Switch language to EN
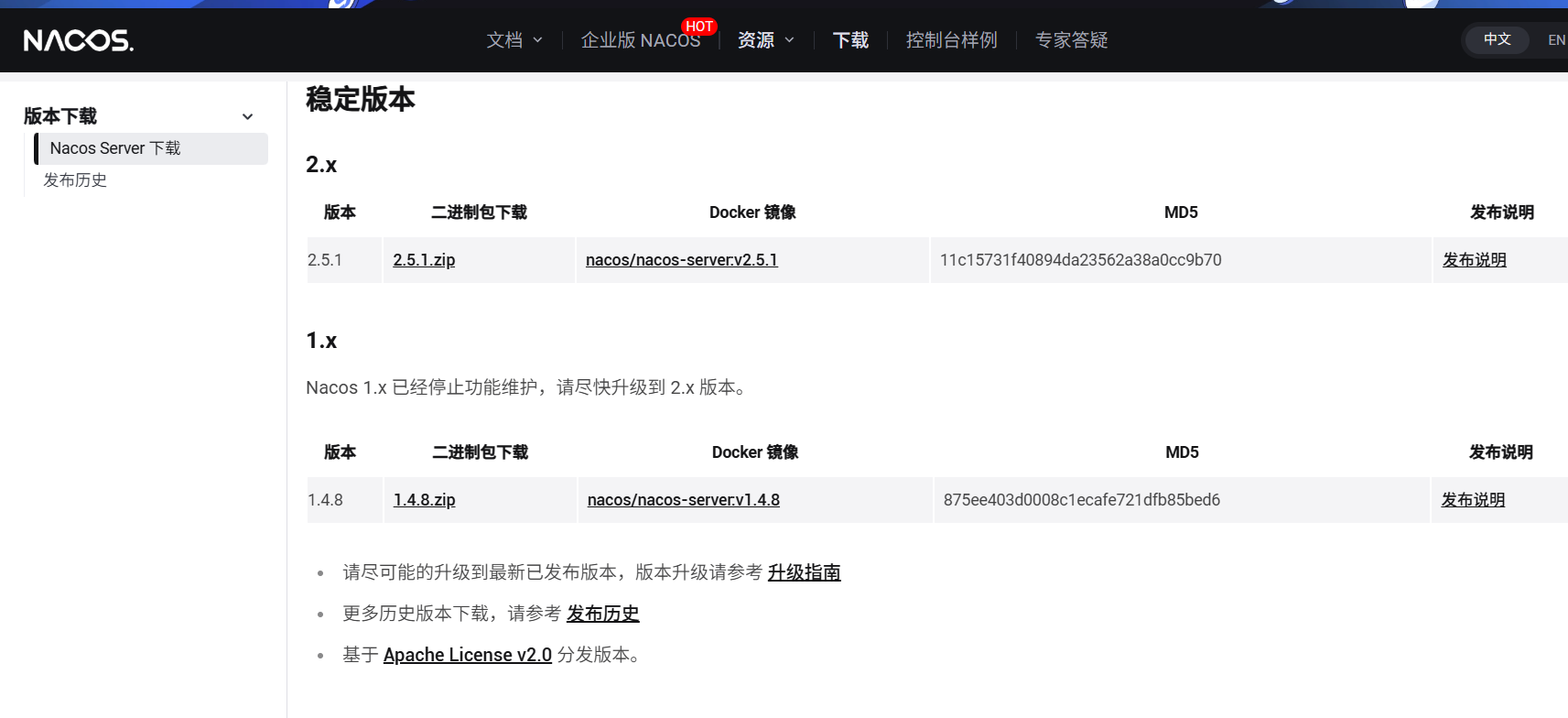This screenshot has height=718, width=1568. (1556, 40)
